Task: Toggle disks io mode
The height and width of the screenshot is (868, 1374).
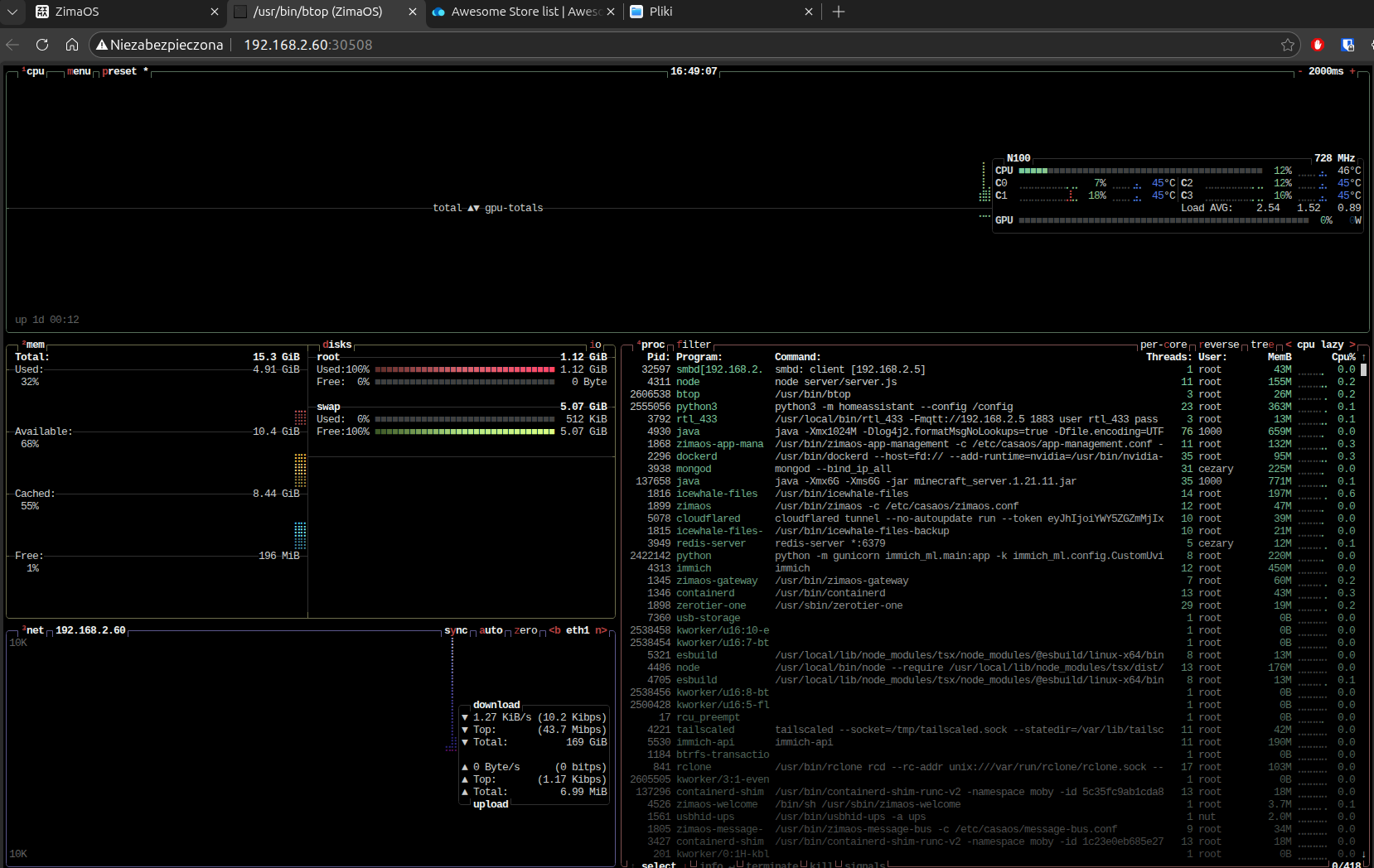Action: [595, 345]
